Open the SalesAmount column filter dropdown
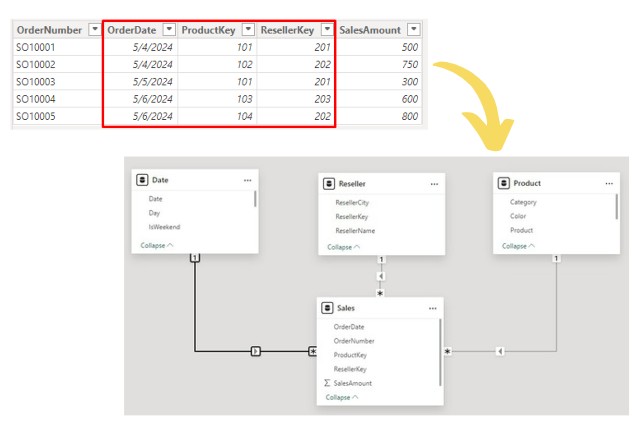The width and height of the screenshot is (640, 427). click(414, 30)
